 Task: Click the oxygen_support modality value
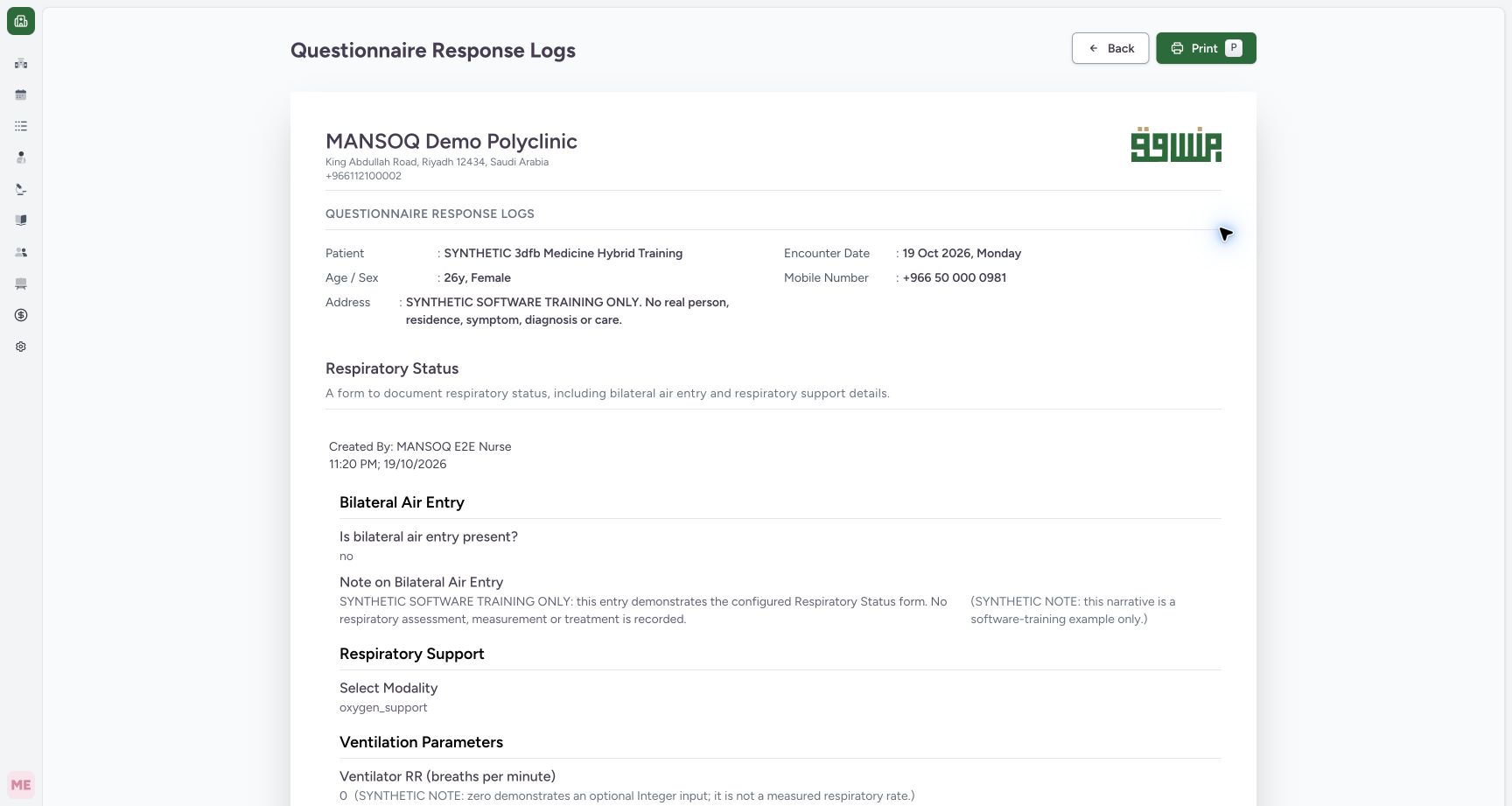tap(383, 708)
